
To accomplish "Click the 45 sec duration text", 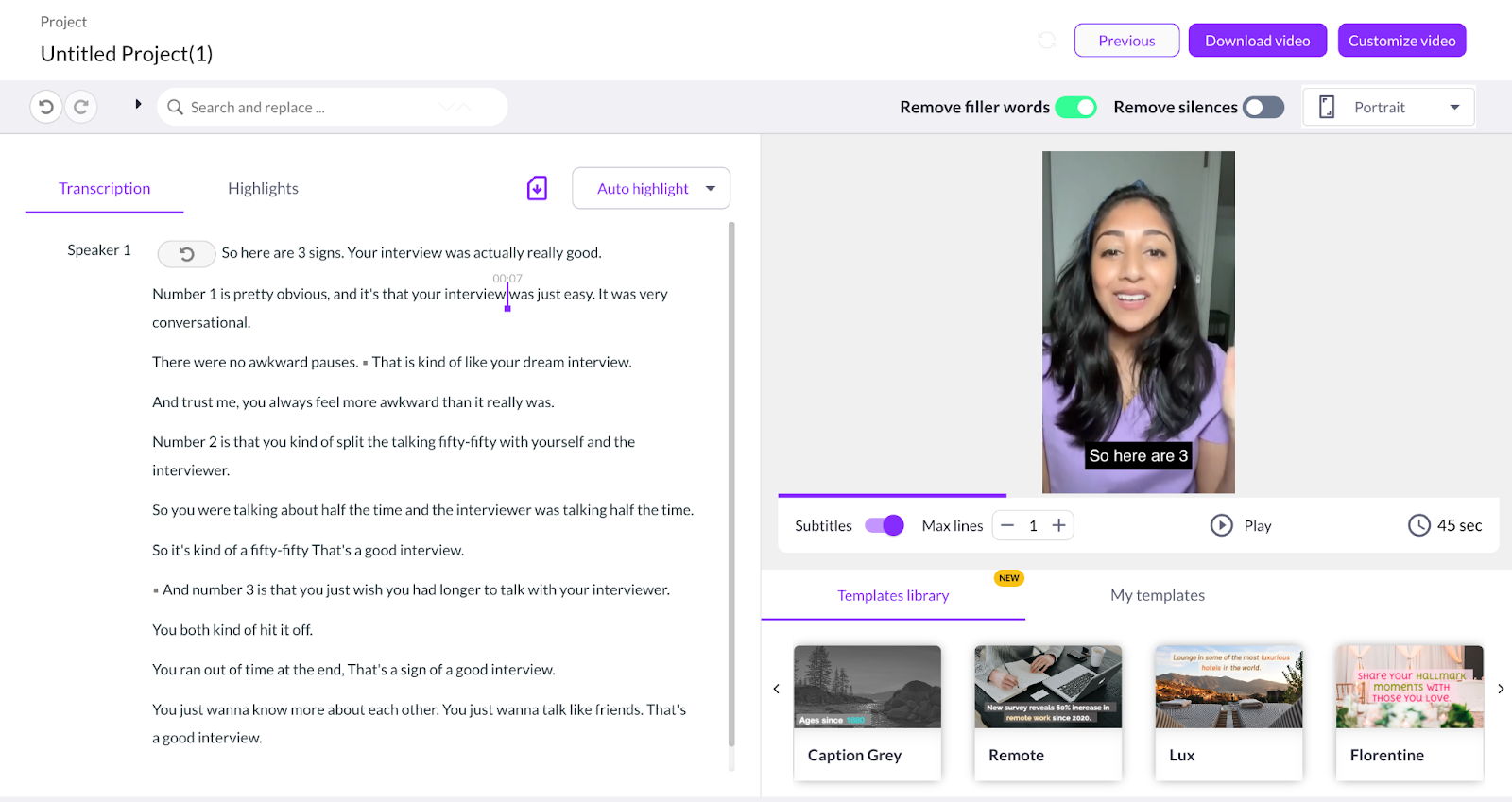I will pos(1459,525).
